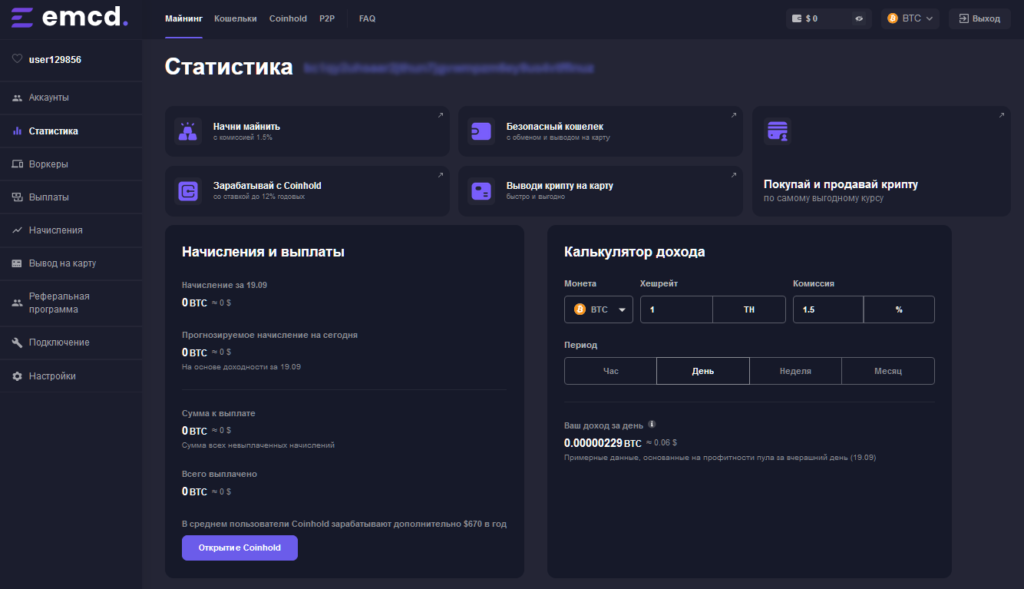The height and width of the screenshot is (589, 1024).
Task: Open the TH hashrate unit selector
Action: [749, 310]
